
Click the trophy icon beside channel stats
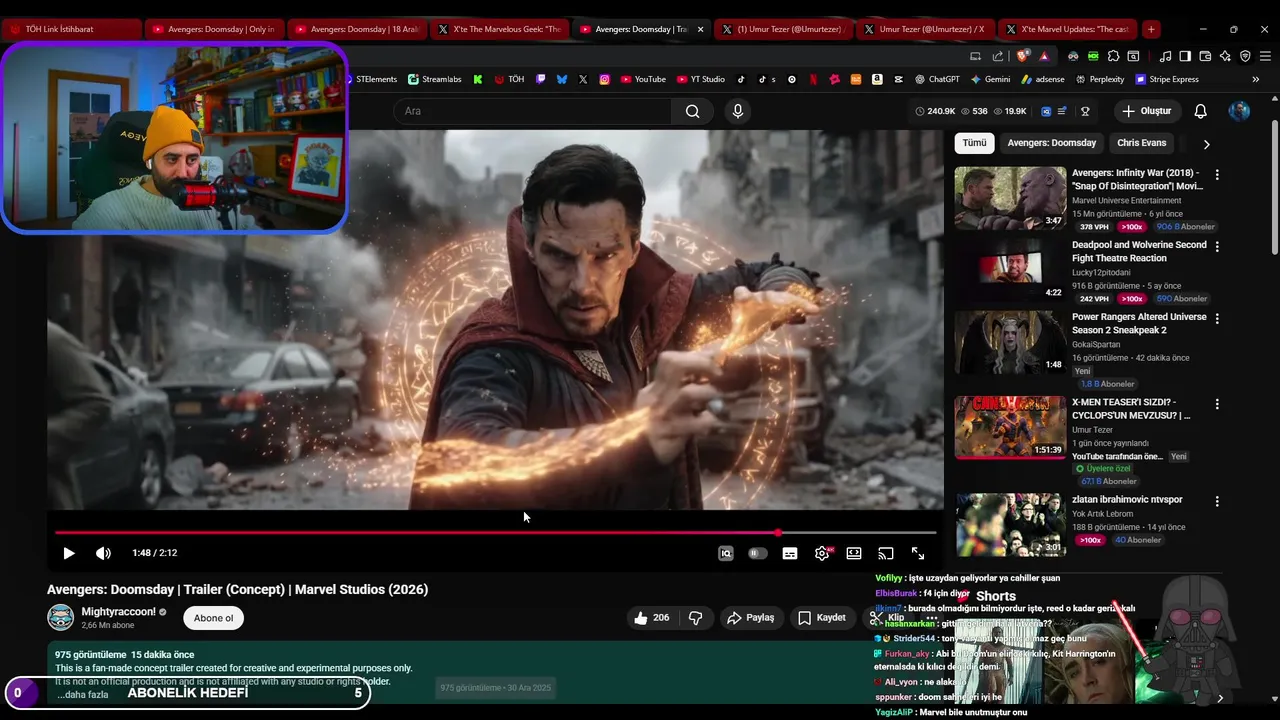pyautogui.click(x=1085, y=111)
